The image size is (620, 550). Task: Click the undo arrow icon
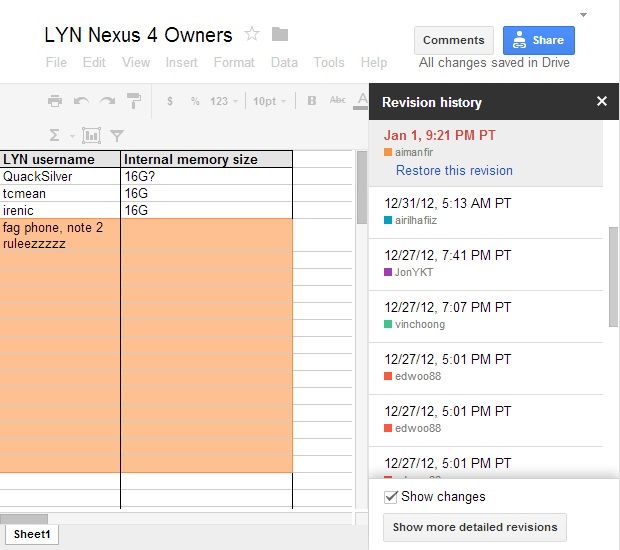tap(81, 101)
